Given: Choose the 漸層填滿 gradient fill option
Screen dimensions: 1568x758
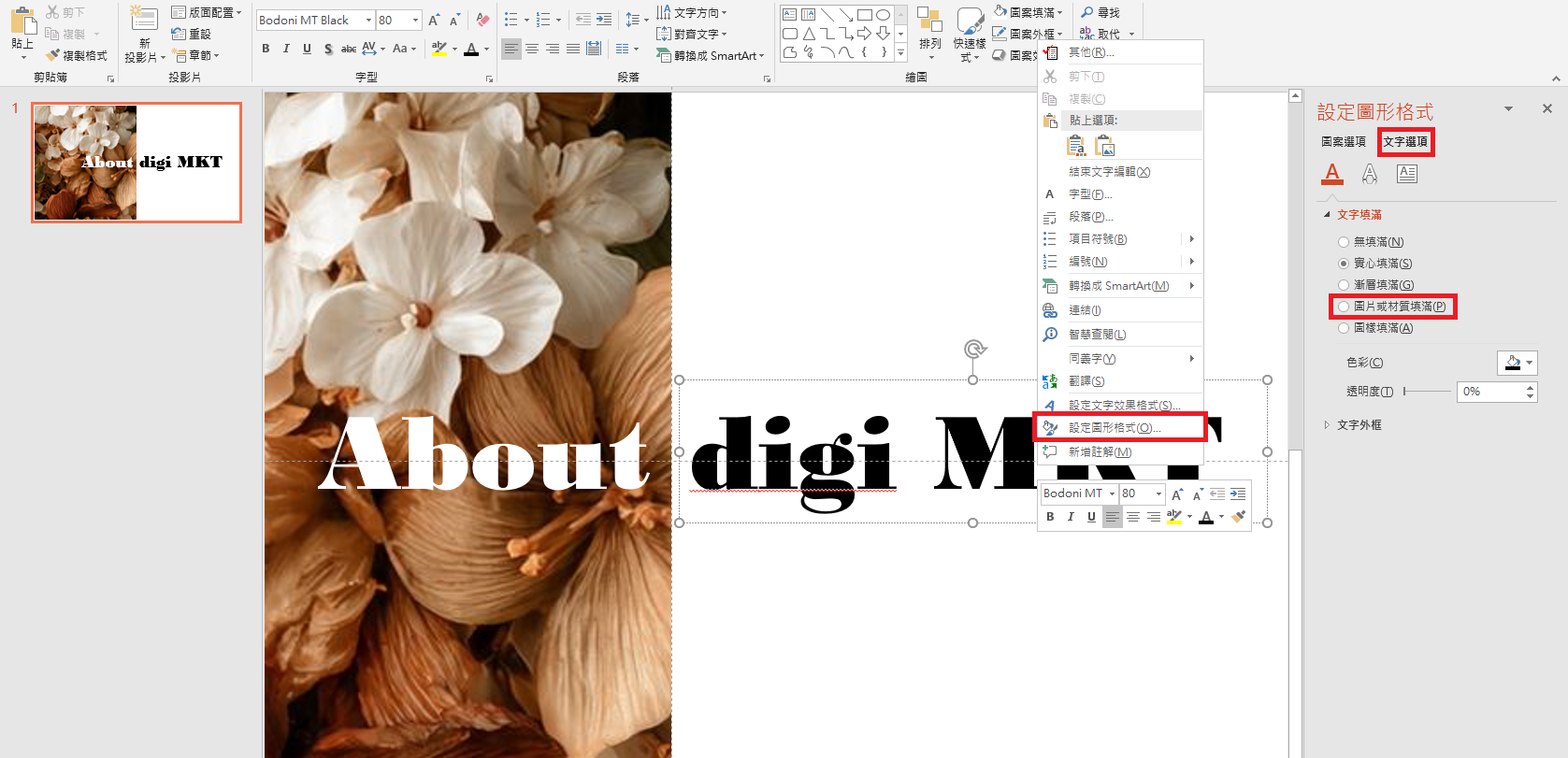Looking at the screenshot, I should coord(1344,285).
